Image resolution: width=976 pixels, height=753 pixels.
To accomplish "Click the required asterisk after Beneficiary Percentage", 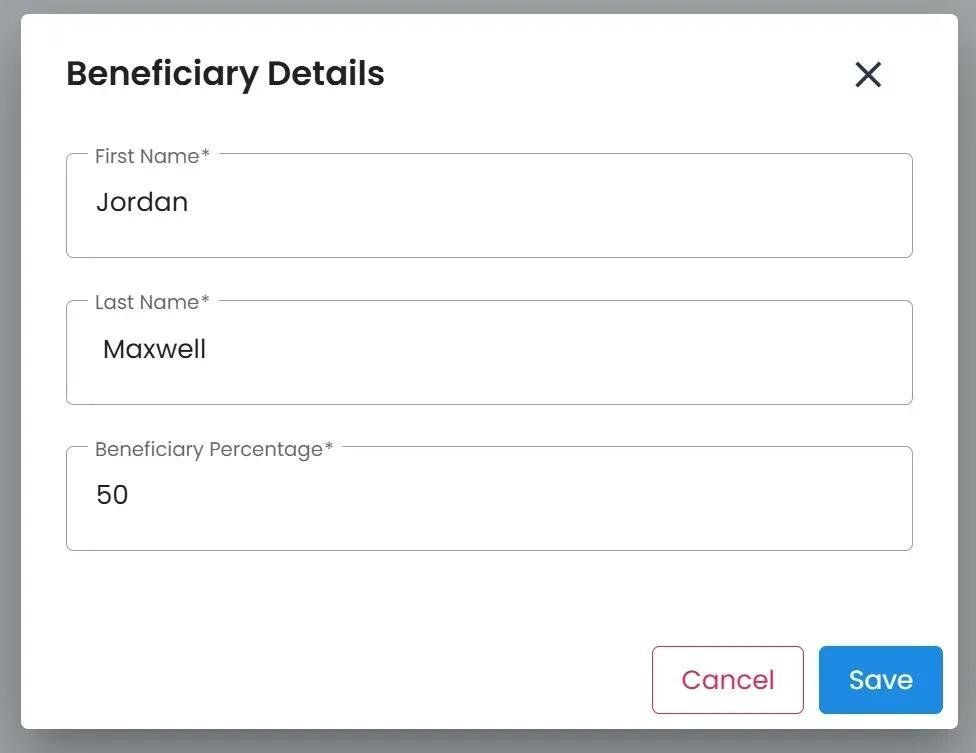I will [329, 449].
